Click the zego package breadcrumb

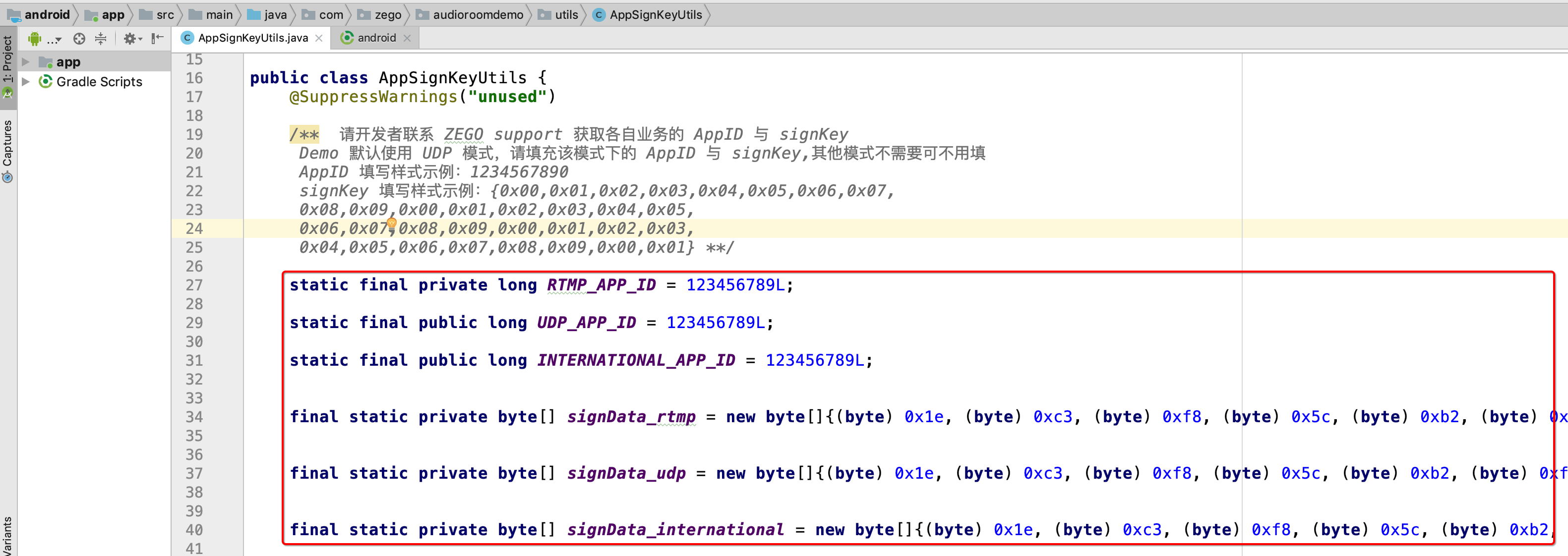[379, 14]
